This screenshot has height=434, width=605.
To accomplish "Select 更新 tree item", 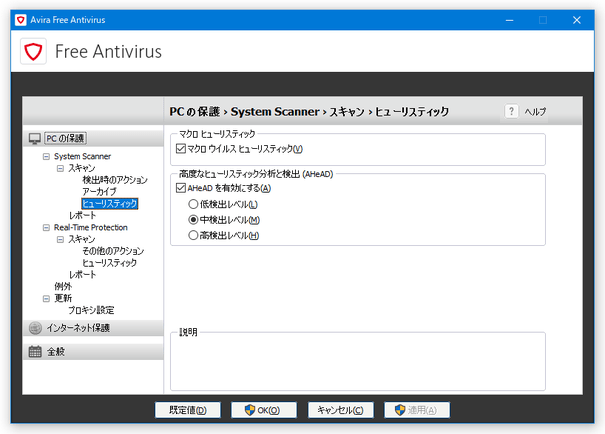I will [63, 299].
